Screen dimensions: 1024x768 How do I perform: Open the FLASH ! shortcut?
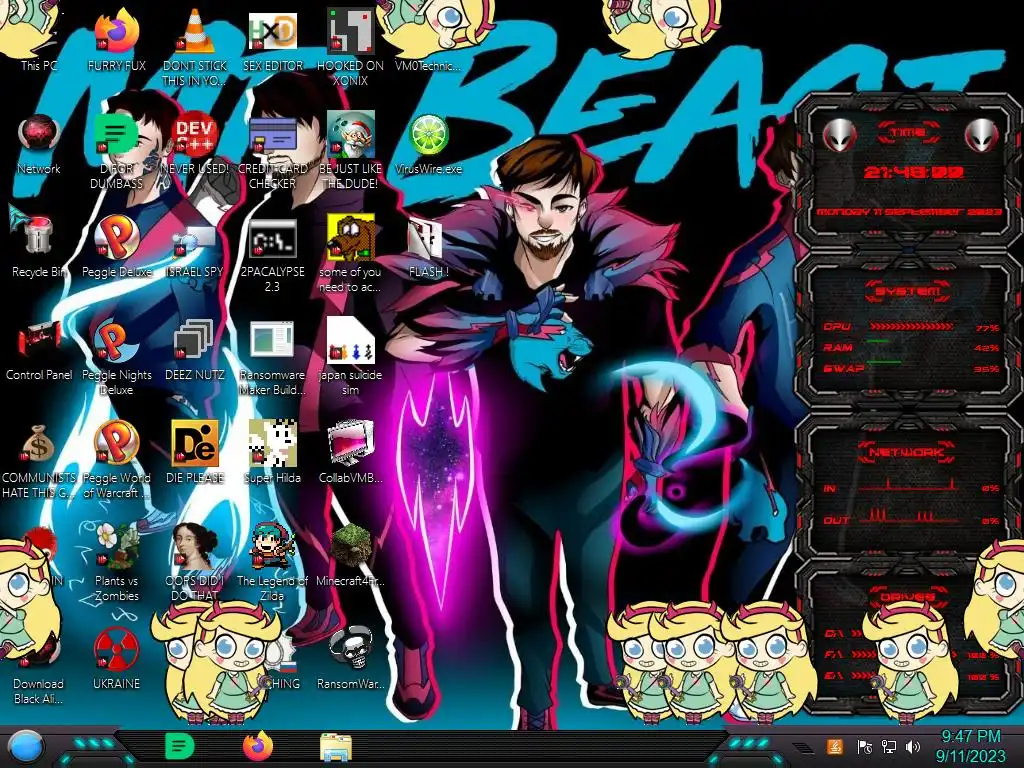(428, 247)
